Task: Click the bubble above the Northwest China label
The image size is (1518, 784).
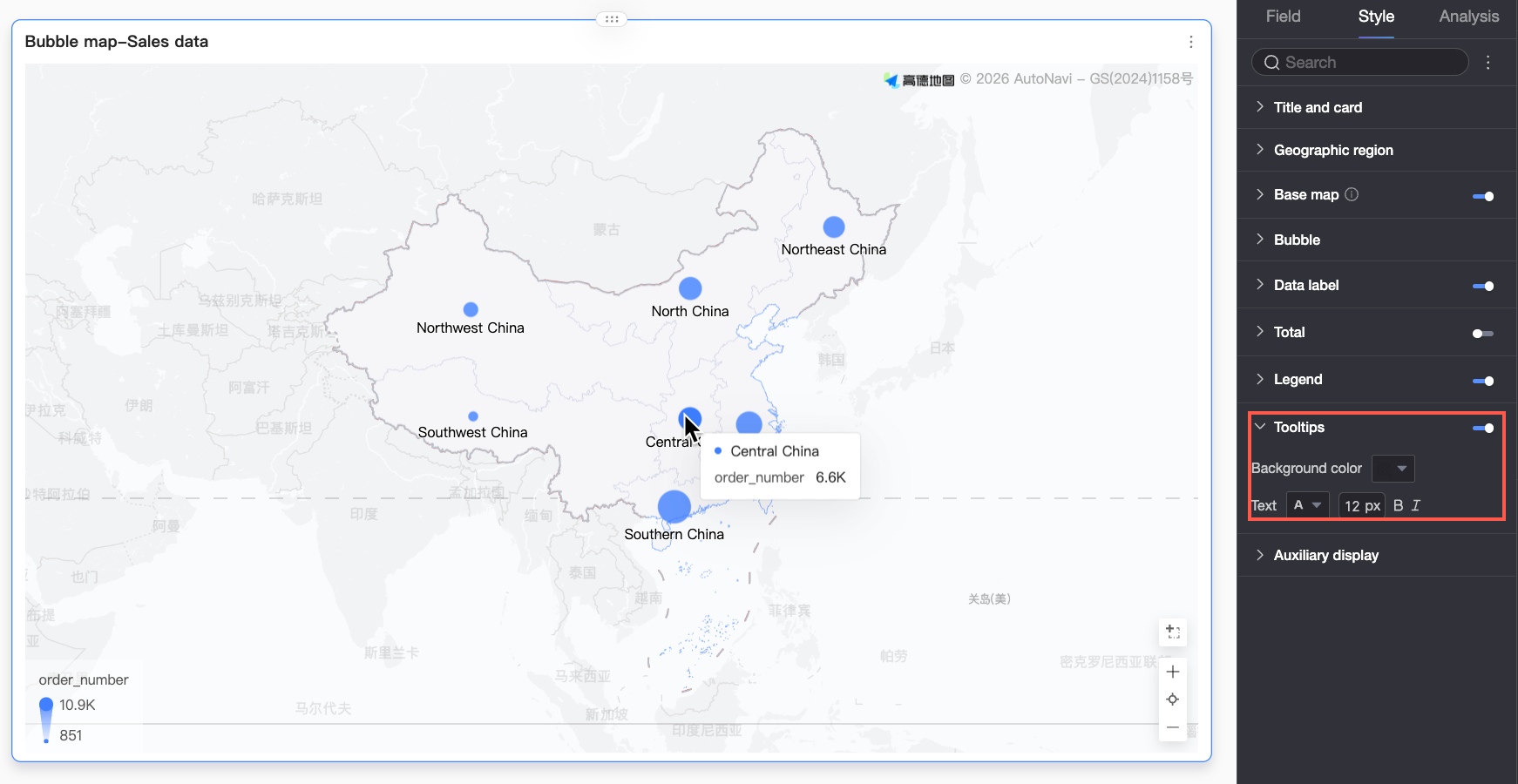Action: pos(471,309)
